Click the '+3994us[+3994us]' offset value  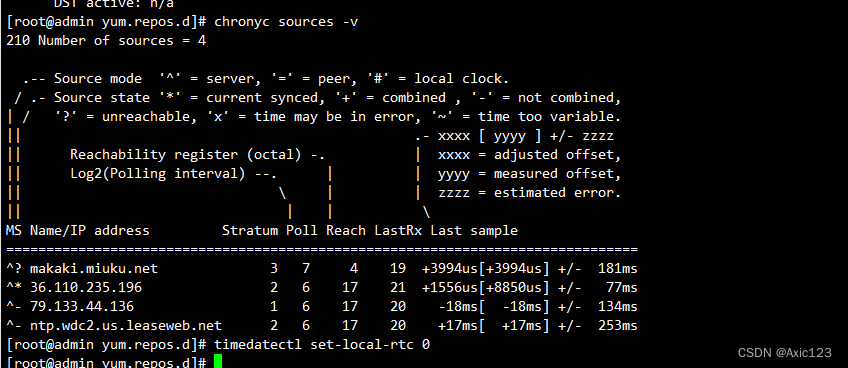486,268
